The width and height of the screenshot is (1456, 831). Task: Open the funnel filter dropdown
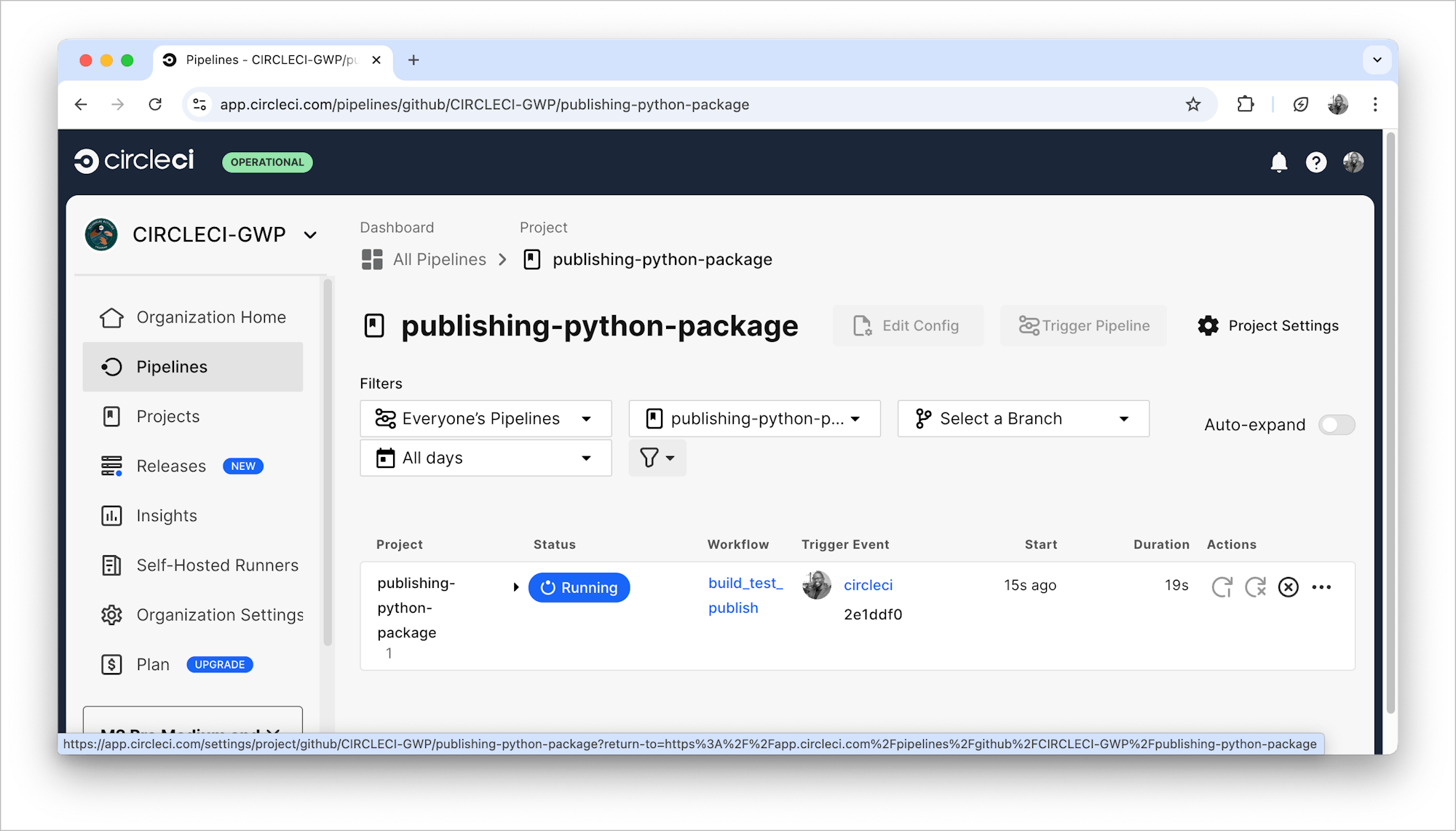pos(657,458)
